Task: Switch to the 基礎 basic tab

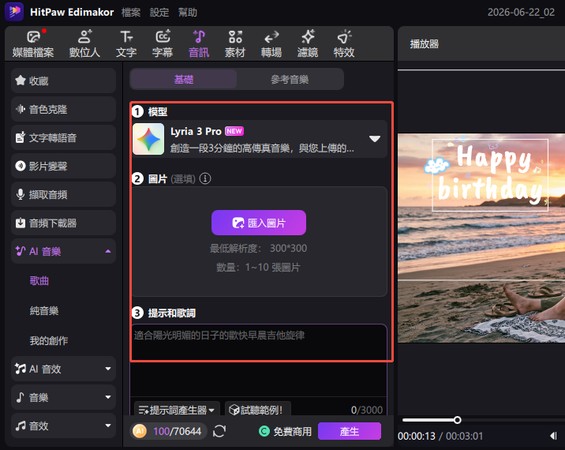Action: 184,79
